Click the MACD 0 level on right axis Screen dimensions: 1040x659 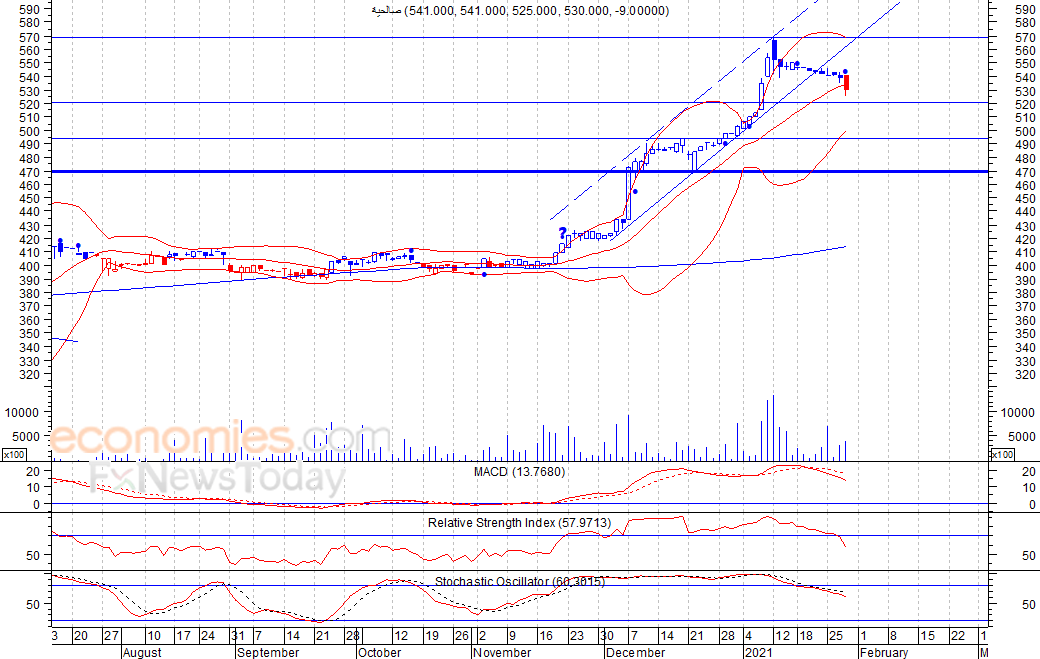pyautogui.click(x=1032, y=505)
